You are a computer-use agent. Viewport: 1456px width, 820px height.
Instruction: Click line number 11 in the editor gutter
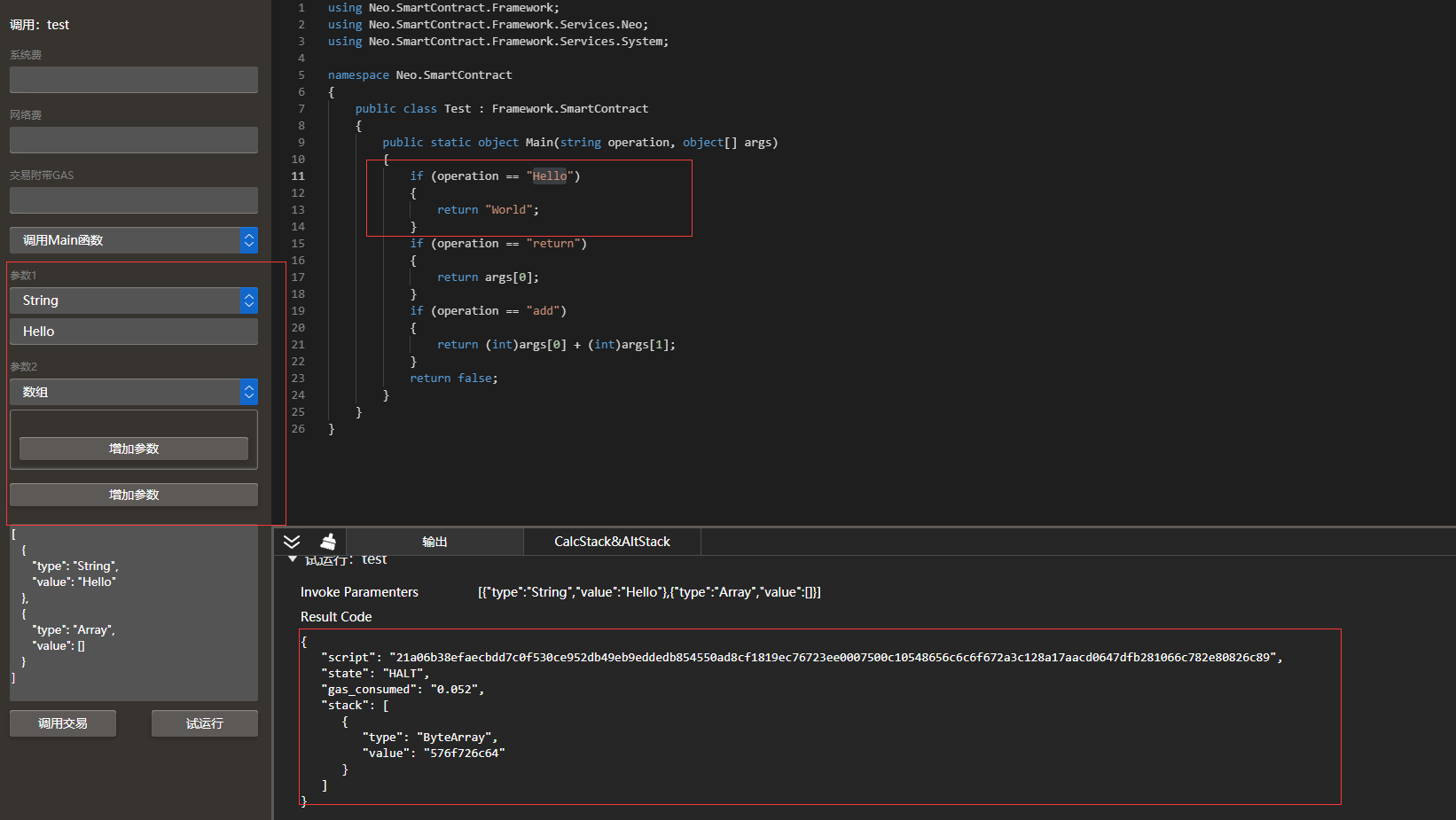tap(298, 176)
